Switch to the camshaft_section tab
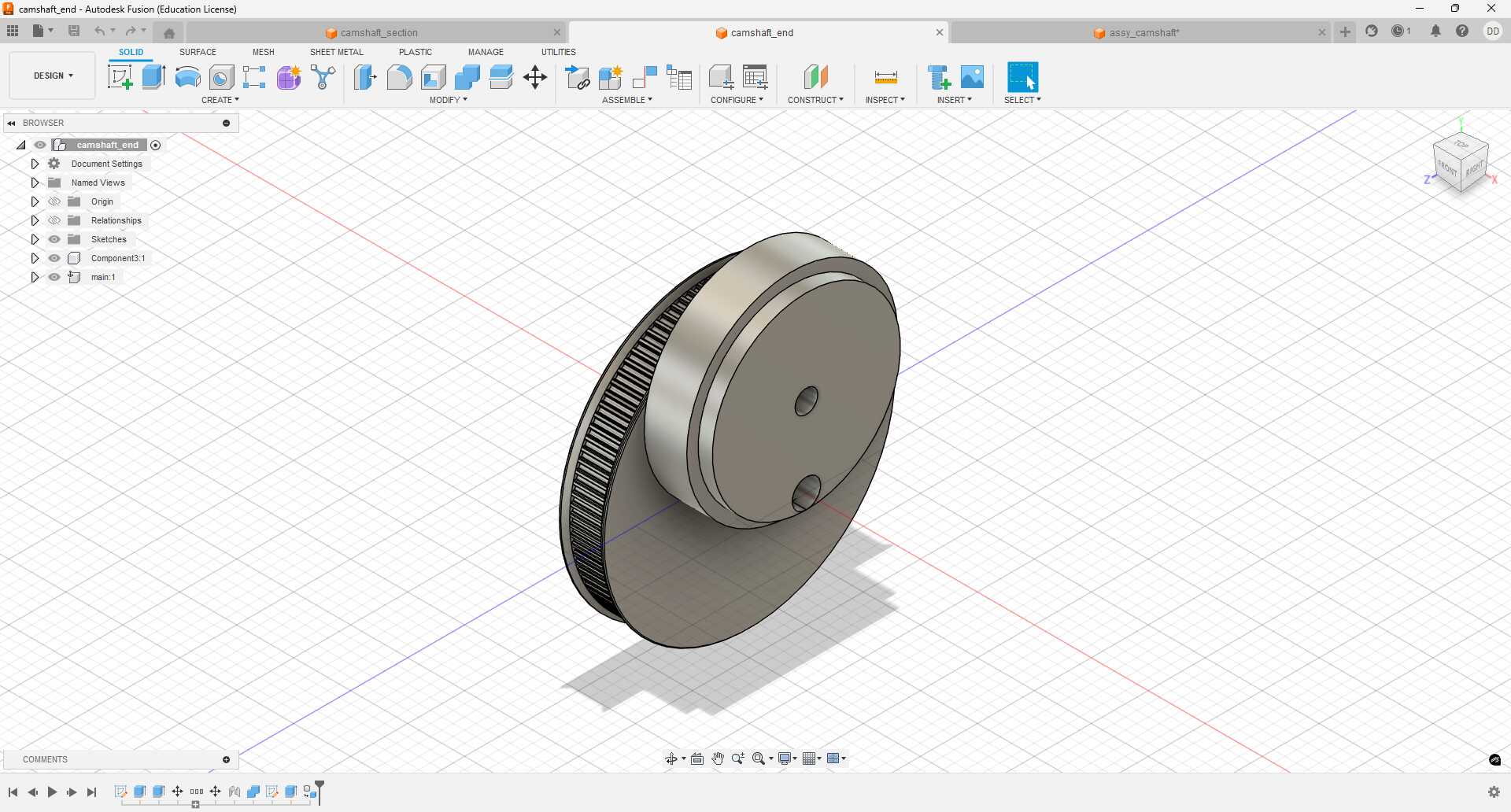The height and width of the screenshot is (812, 1511). point(380,32)
